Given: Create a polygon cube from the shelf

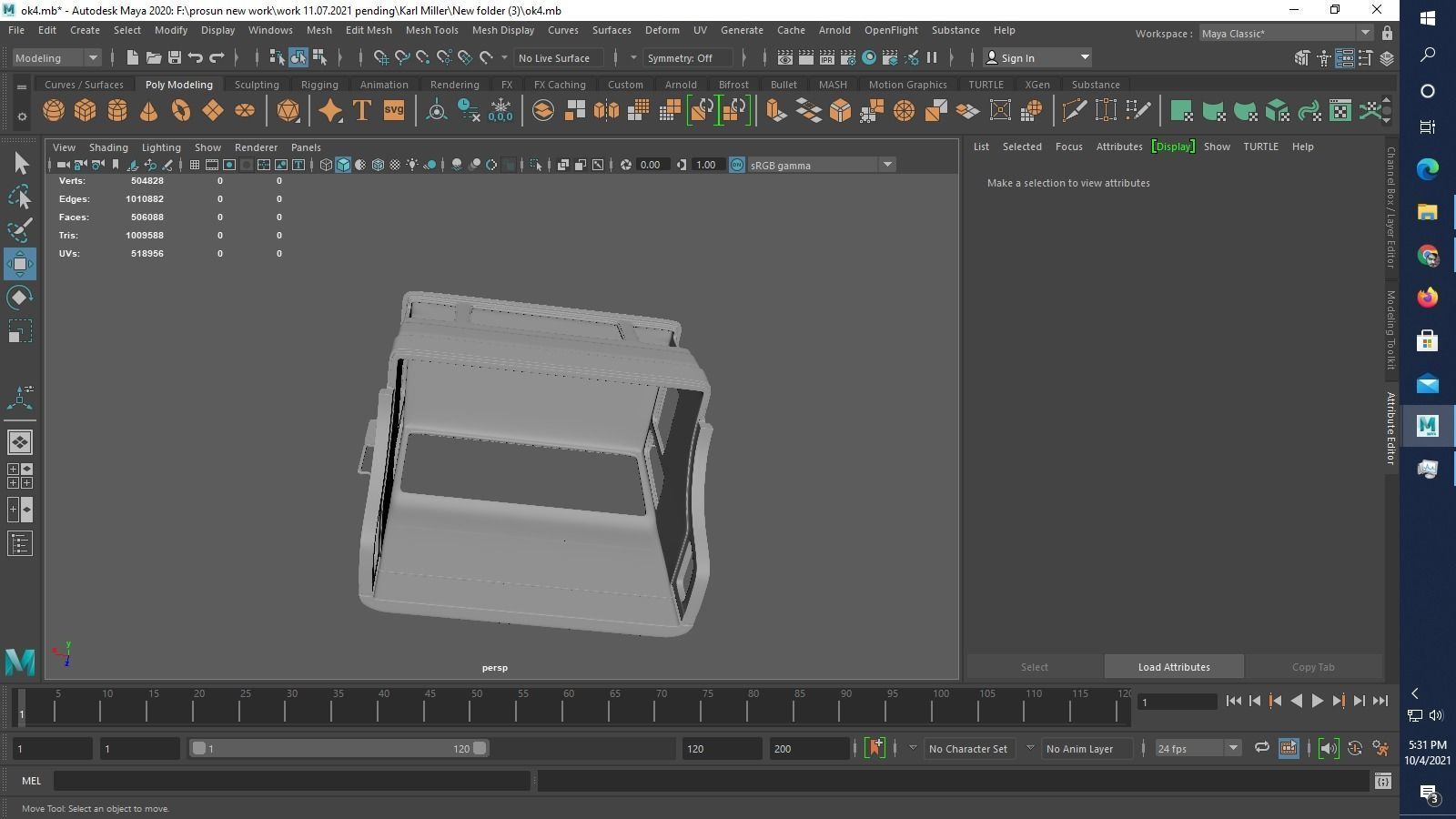Looking at the screenshot, I should tap(86, 111).
